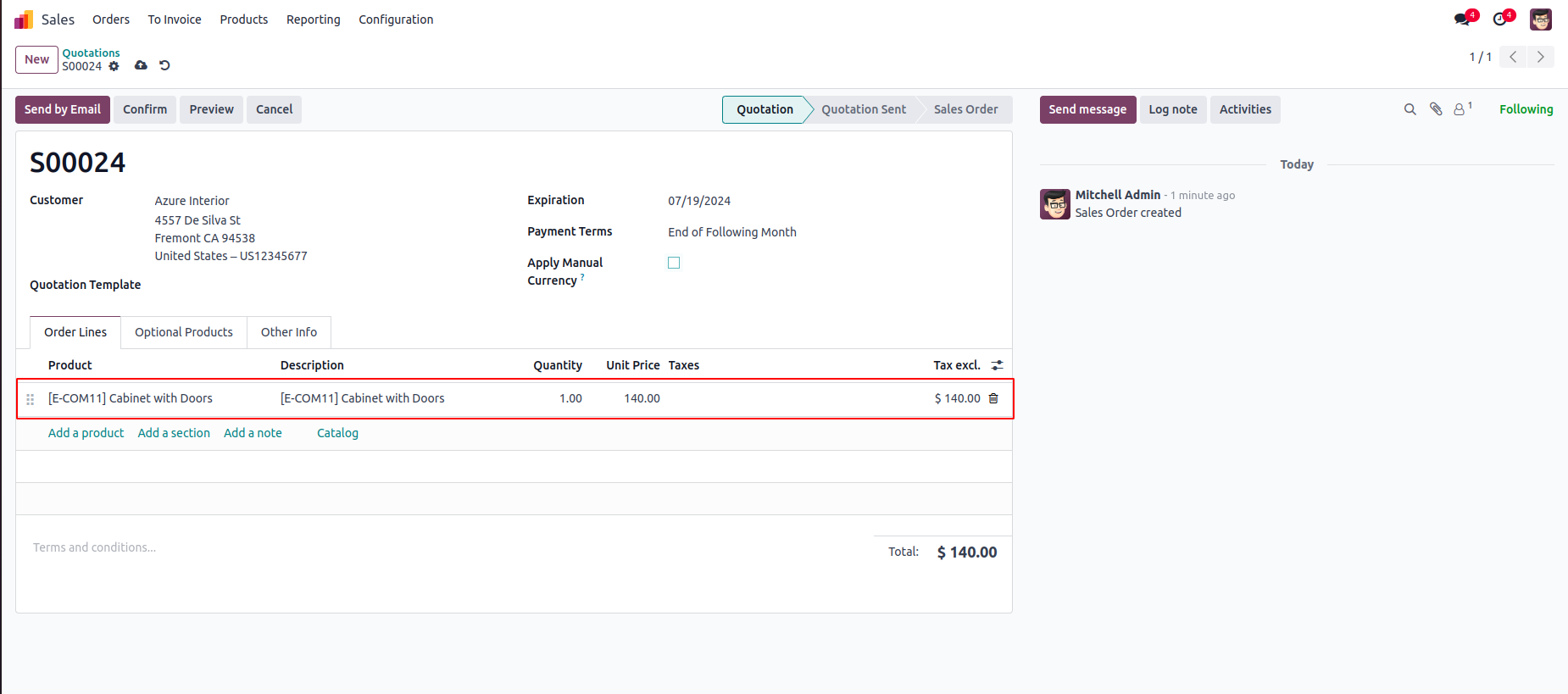Open the conversations messages icon in navbar

[1462, 19]
